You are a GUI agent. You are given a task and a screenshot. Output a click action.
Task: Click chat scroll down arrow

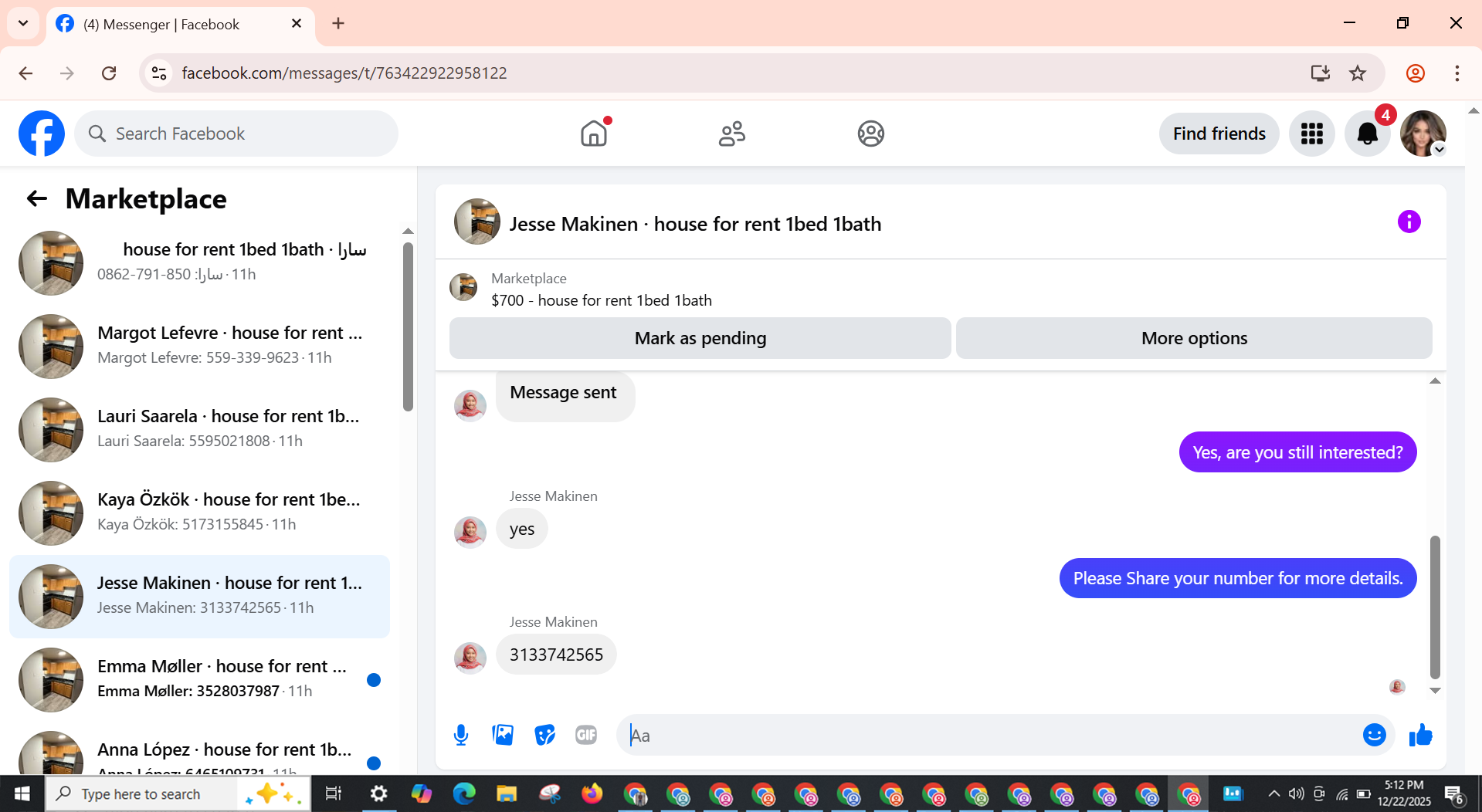1435,691
